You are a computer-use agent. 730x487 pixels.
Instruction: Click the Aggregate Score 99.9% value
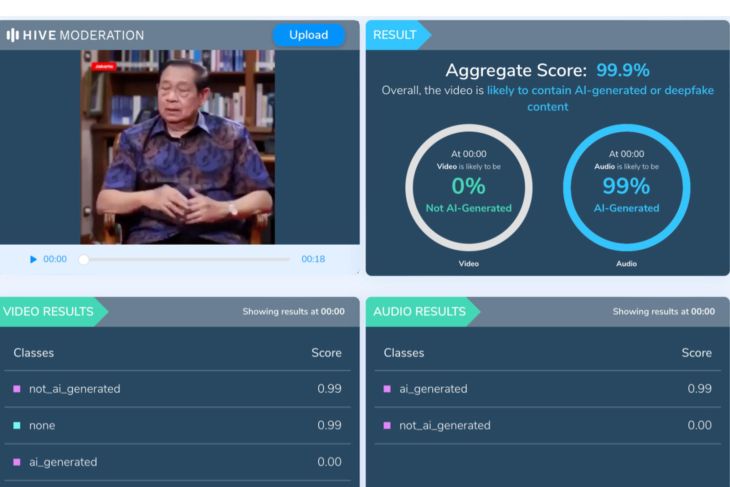click(x=623, y=70)
